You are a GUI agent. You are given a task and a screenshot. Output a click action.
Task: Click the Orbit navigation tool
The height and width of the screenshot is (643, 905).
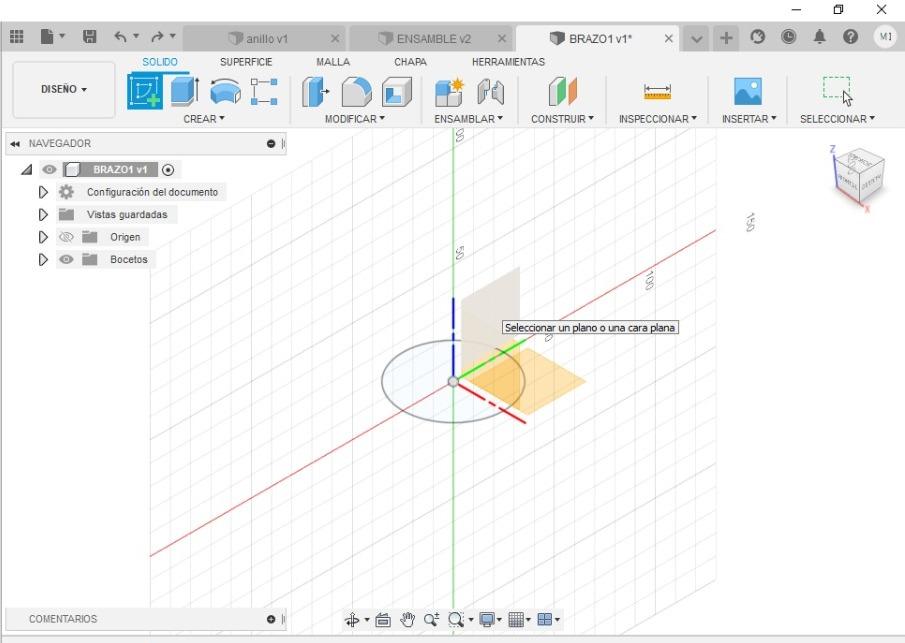pyautogui.click(x=351, y=620)
